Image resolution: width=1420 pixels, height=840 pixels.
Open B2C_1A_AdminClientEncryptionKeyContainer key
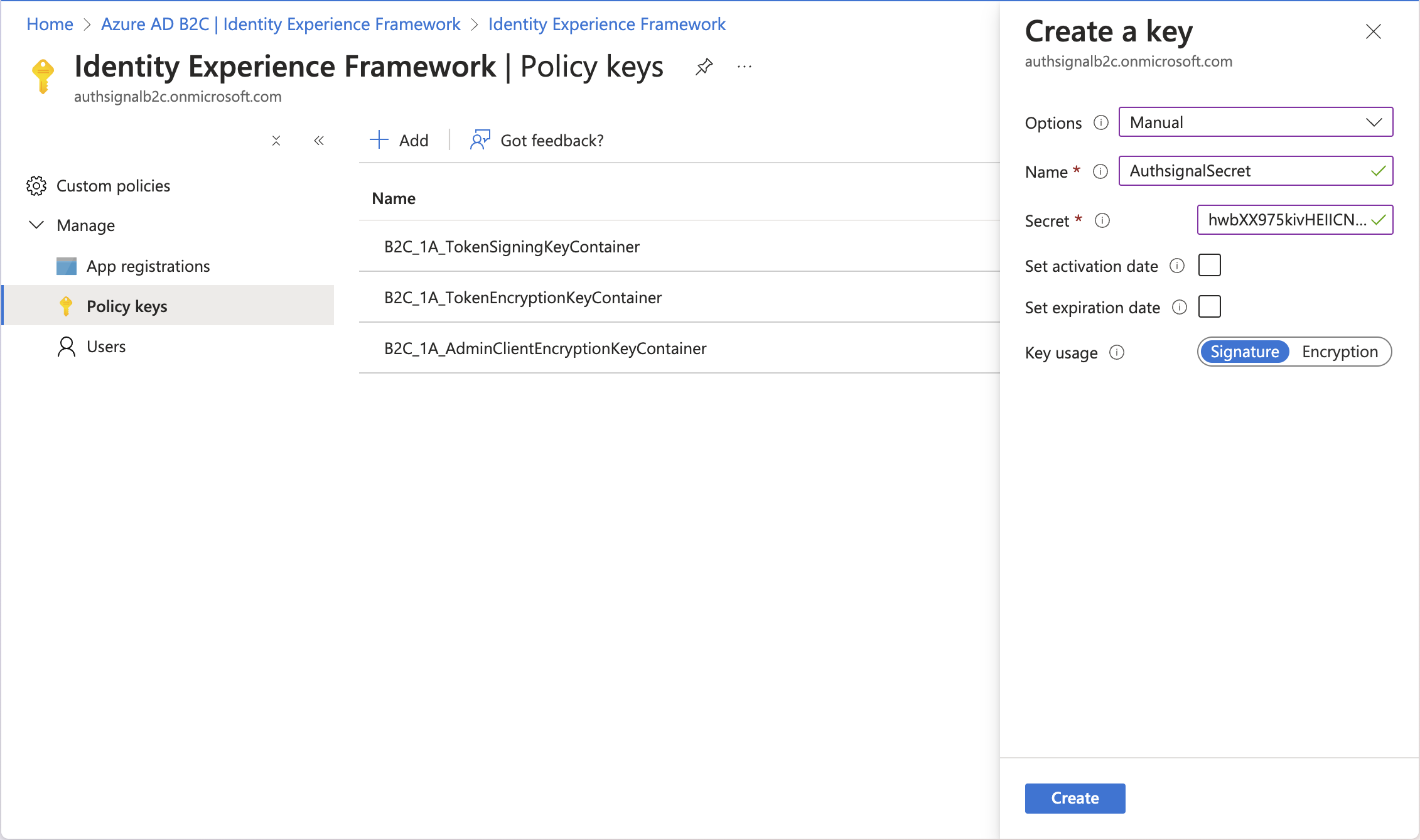pos(545,348)
